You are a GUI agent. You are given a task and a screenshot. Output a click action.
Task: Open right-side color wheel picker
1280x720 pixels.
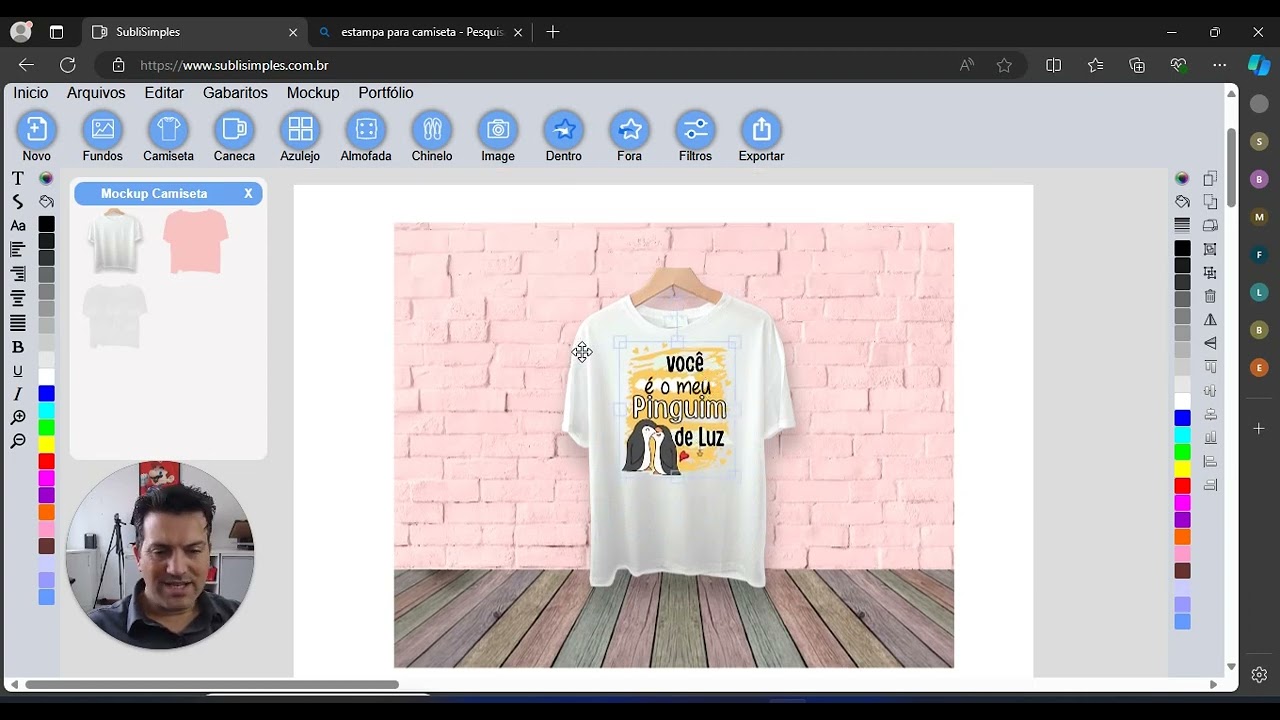click(1182, 178)
